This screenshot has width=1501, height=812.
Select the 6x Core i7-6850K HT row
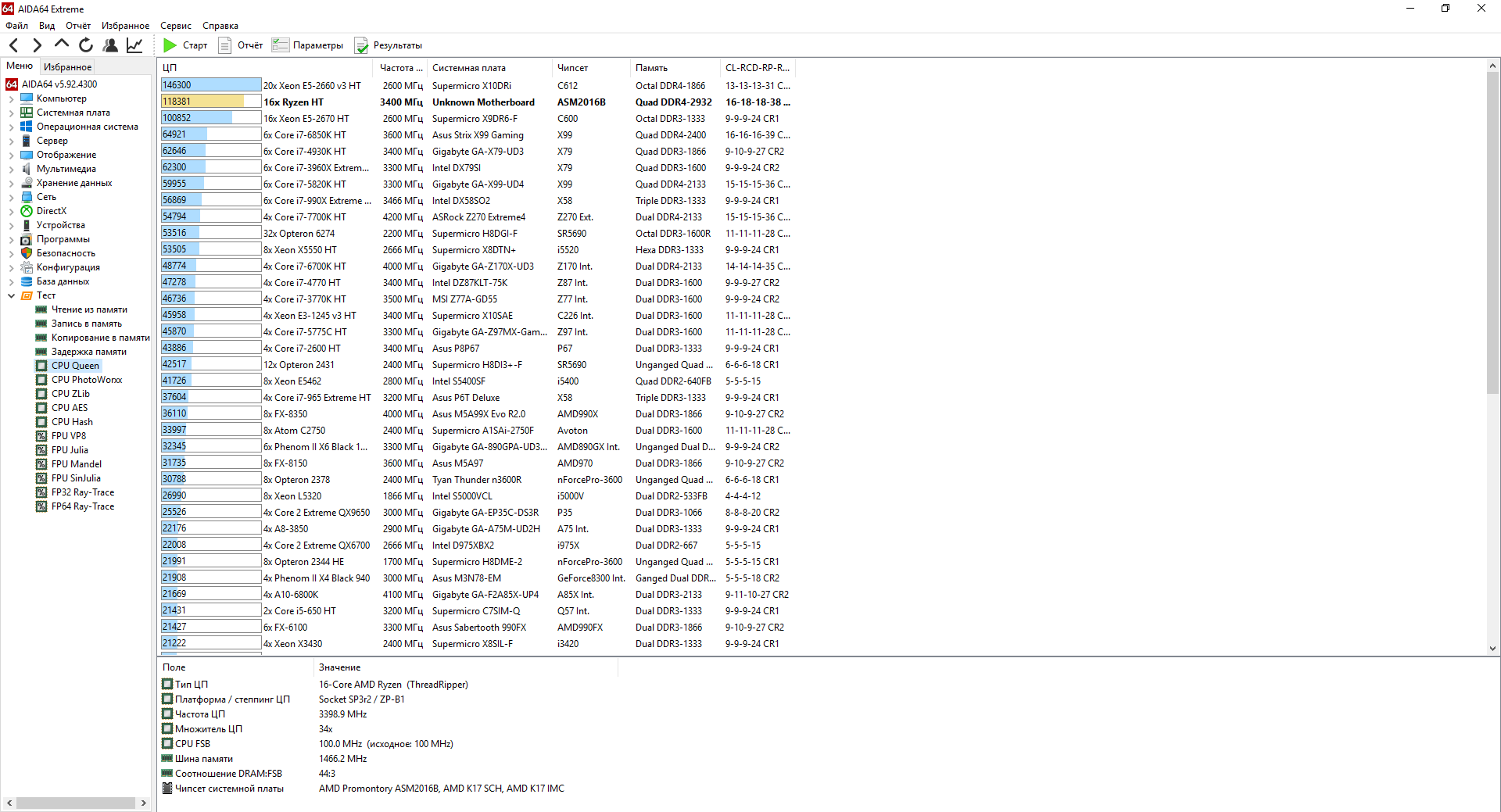coord(477,135)
